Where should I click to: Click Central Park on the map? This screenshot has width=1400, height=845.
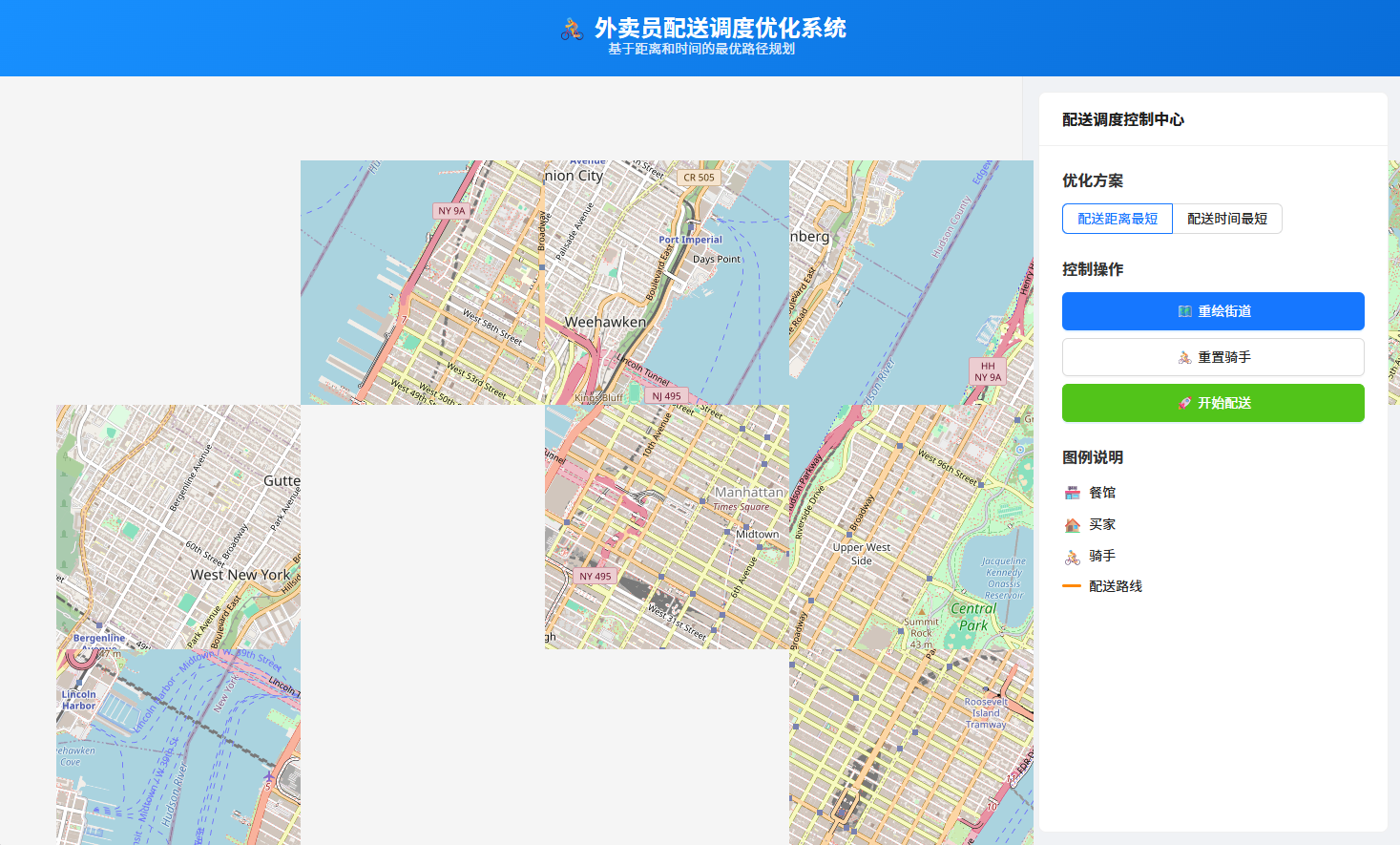click(973, 617)
